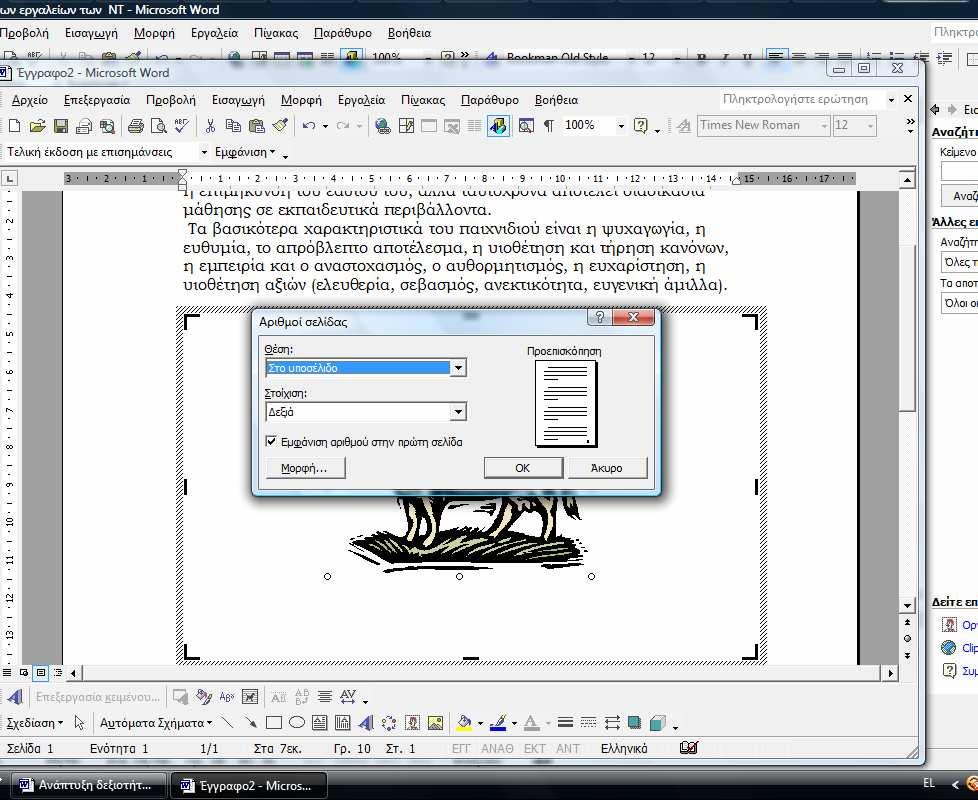
Task: Click the Undo arrow icon
Action: (x=309, y=126)
